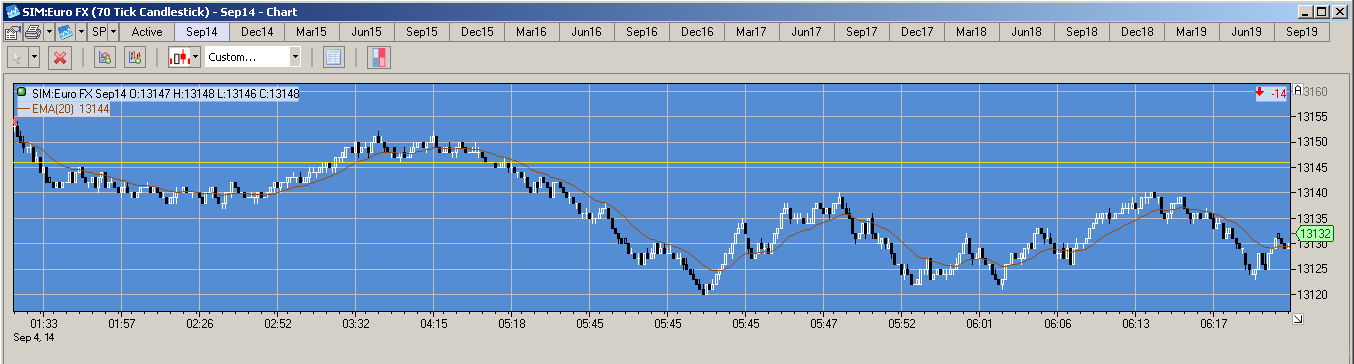Click the EMA(20) 13144 study label
The image size is (1354, 364).
pos(70,109)
